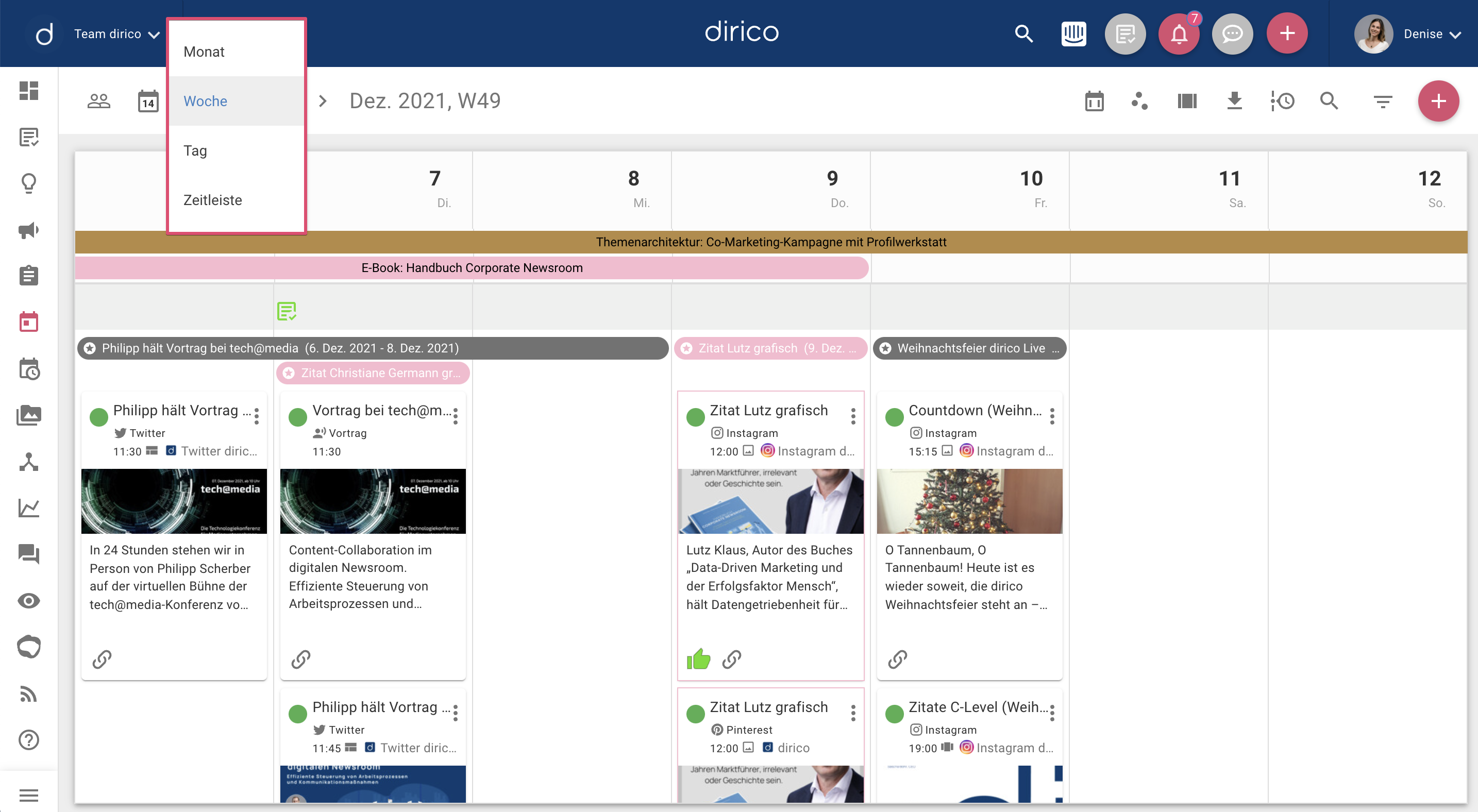Select Tag view option

point(237,150)
